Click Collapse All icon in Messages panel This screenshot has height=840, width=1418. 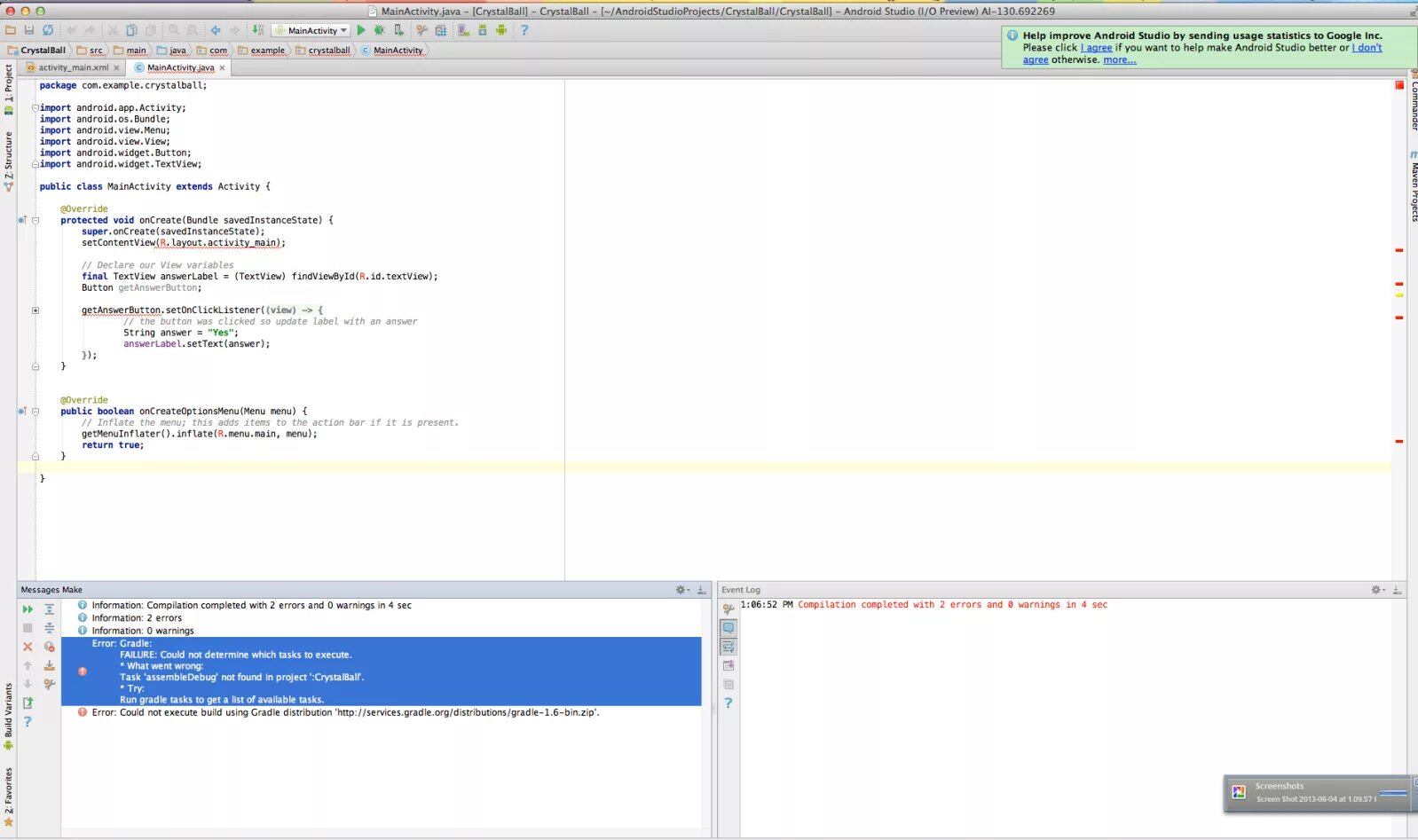[x=50, y=628]
